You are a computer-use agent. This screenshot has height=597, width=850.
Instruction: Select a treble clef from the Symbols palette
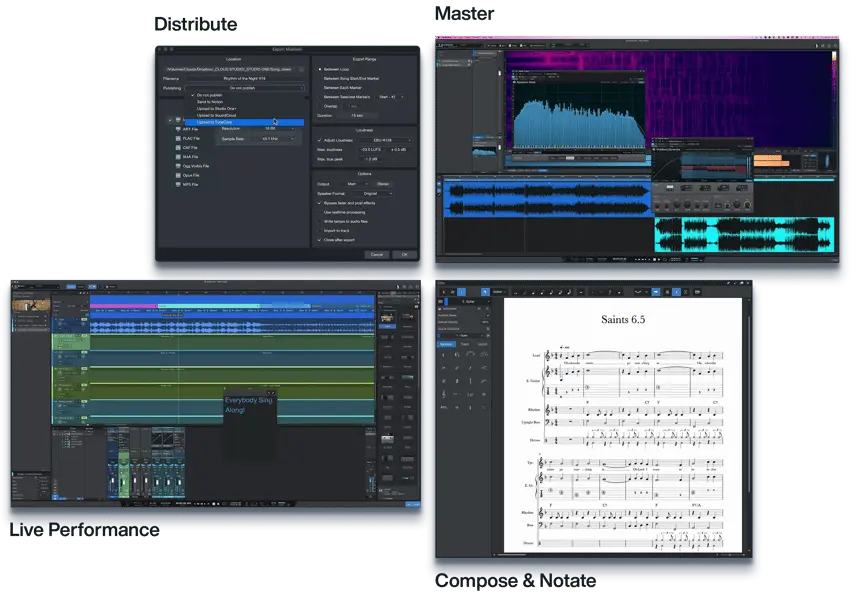[x=443, y=394]
